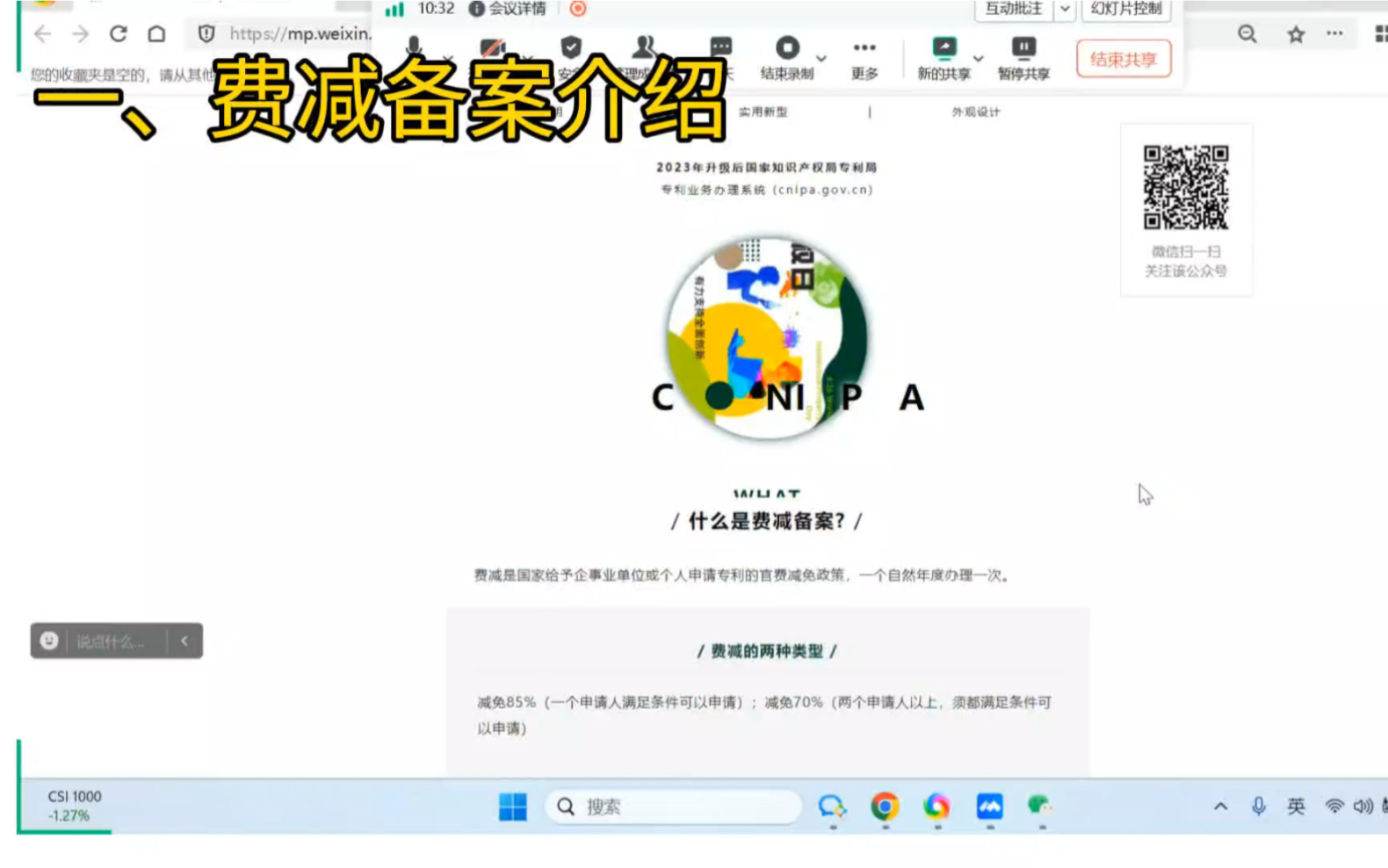Open the WeChat taskbar icon
Image resolution: width=1388 pixels, height=868 pixels.
tap(1040, 805)
